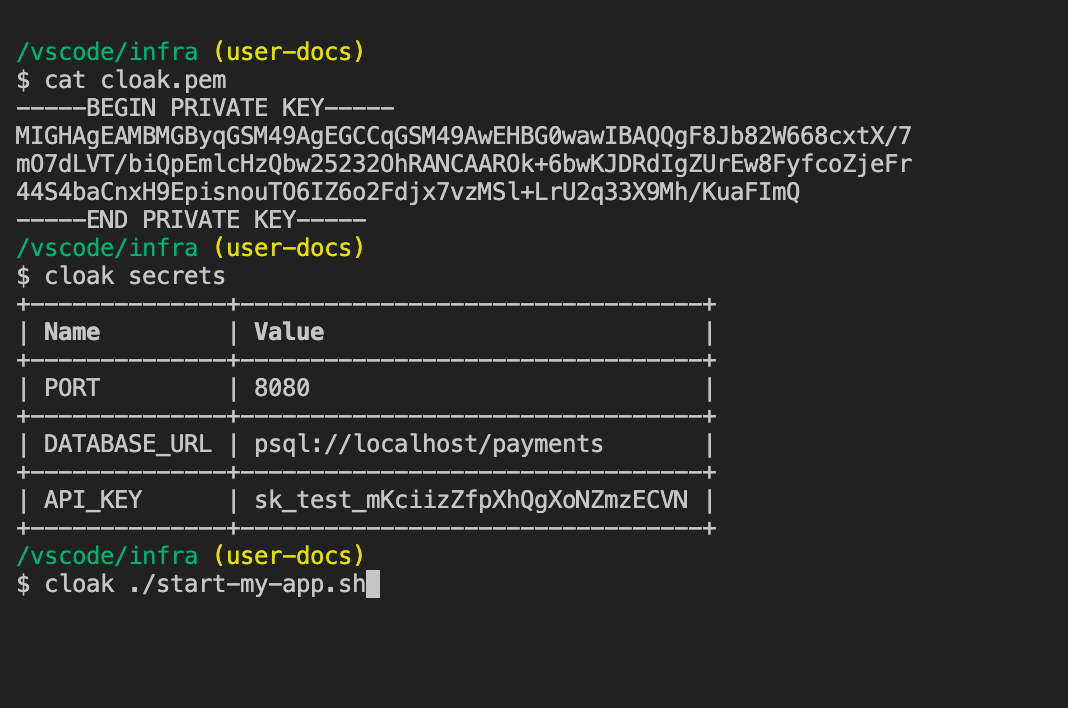This screenshot has height=708, width=1068.
Task: Click the ./start-my-app.sh script path
Action: 247,584
